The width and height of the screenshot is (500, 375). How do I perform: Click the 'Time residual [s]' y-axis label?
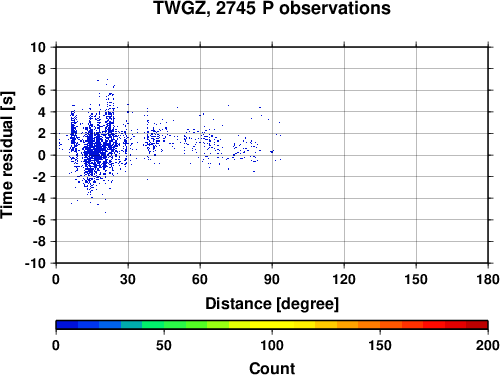click(7, 155)
